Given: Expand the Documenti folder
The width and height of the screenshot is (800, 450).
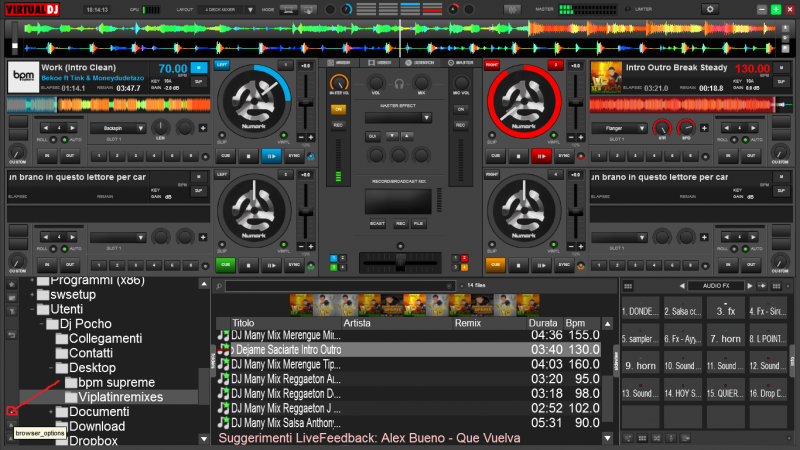Looking at the screenshot, I should [x=51, y=412].
